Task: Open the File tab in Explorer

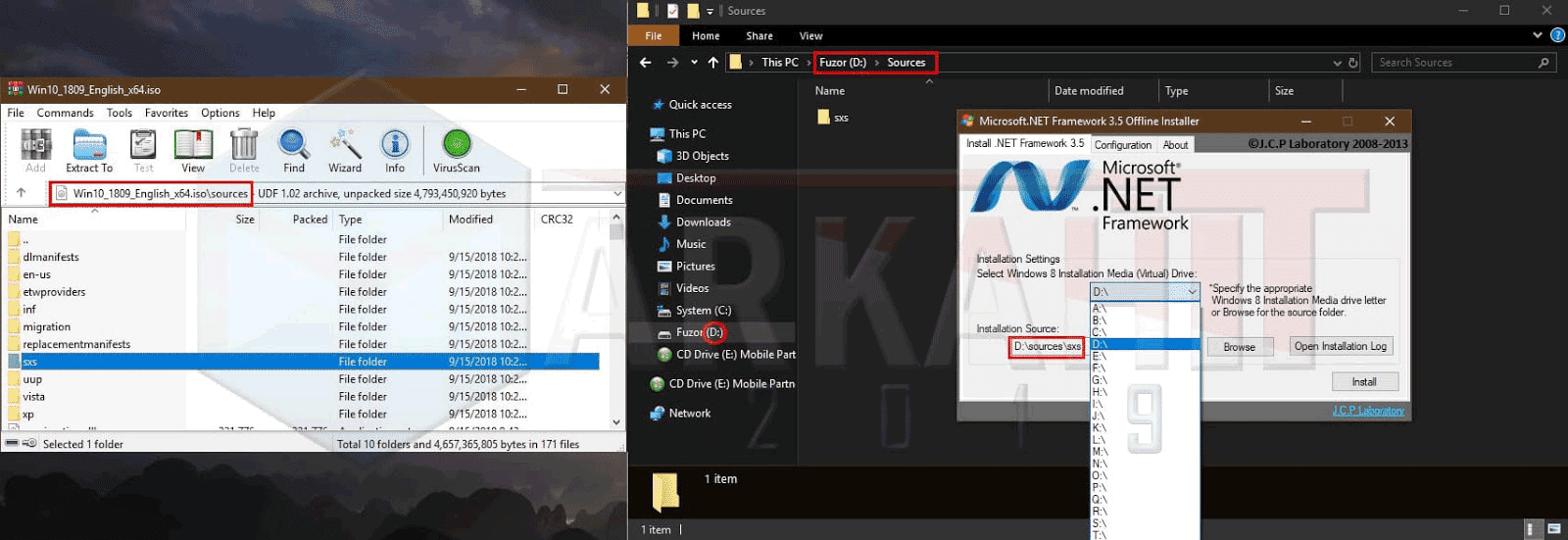Action: pyautogui.click(x=654, y=36)
